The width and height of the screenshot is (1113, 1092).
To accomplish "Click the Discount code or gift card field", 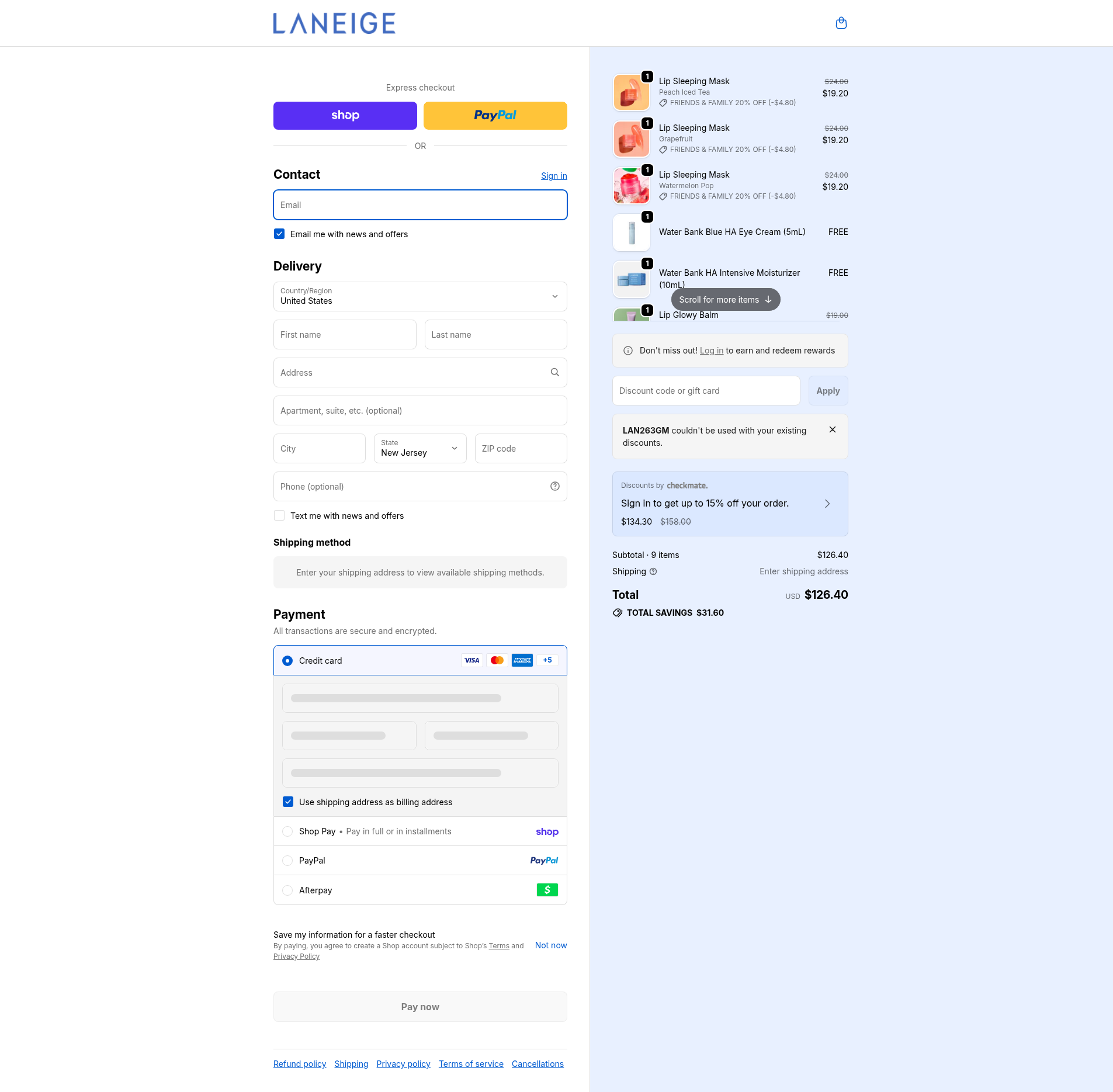I will (x=706, y=391).
